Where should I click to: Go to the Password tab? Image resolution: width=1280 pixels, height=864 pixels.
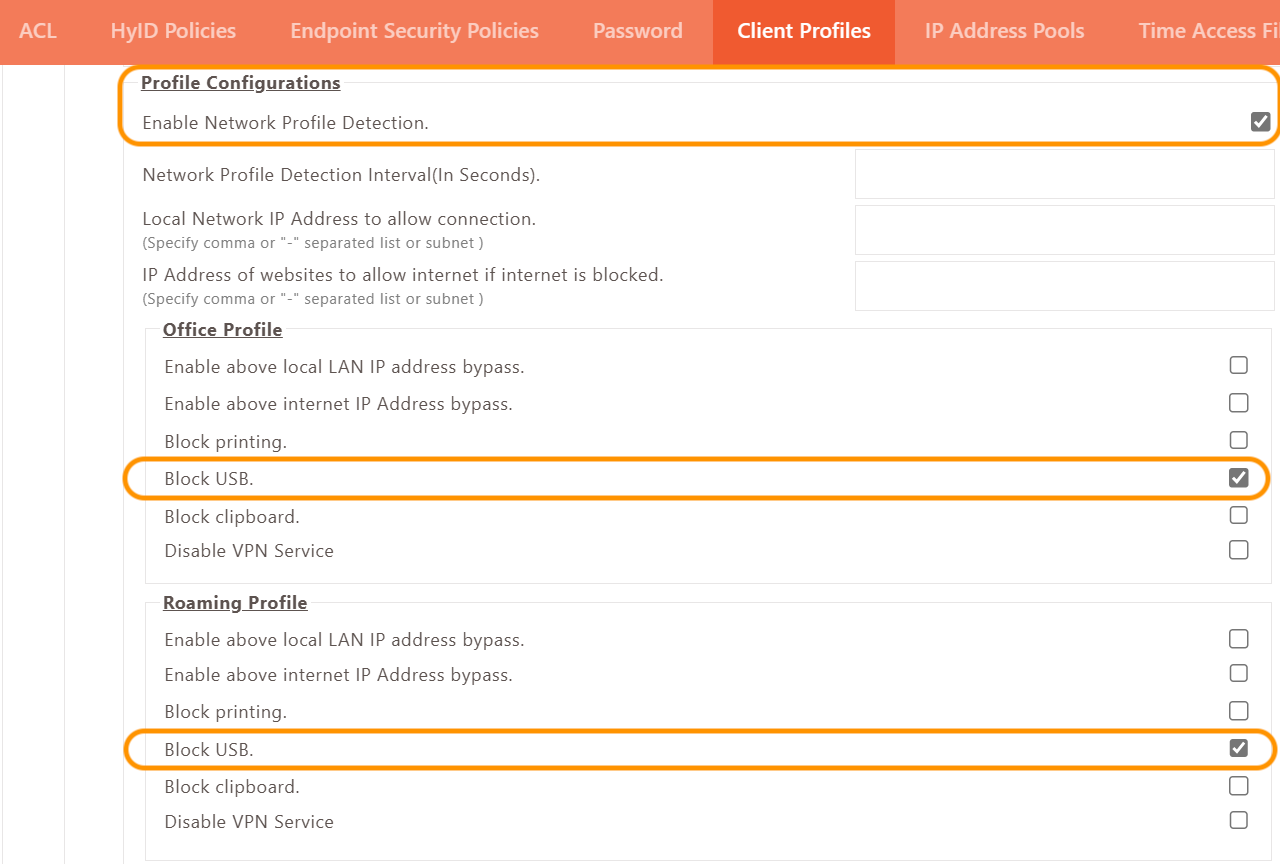(x=637, y=31)
